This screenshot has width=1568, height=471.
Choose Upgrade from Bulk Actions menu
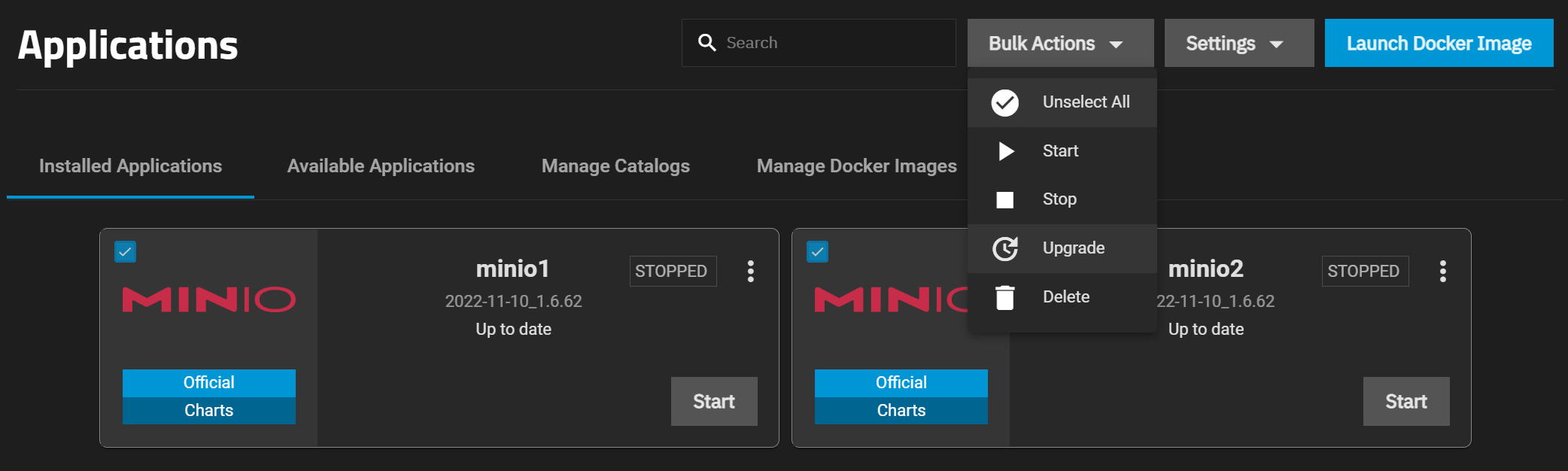click(1062, 248)
